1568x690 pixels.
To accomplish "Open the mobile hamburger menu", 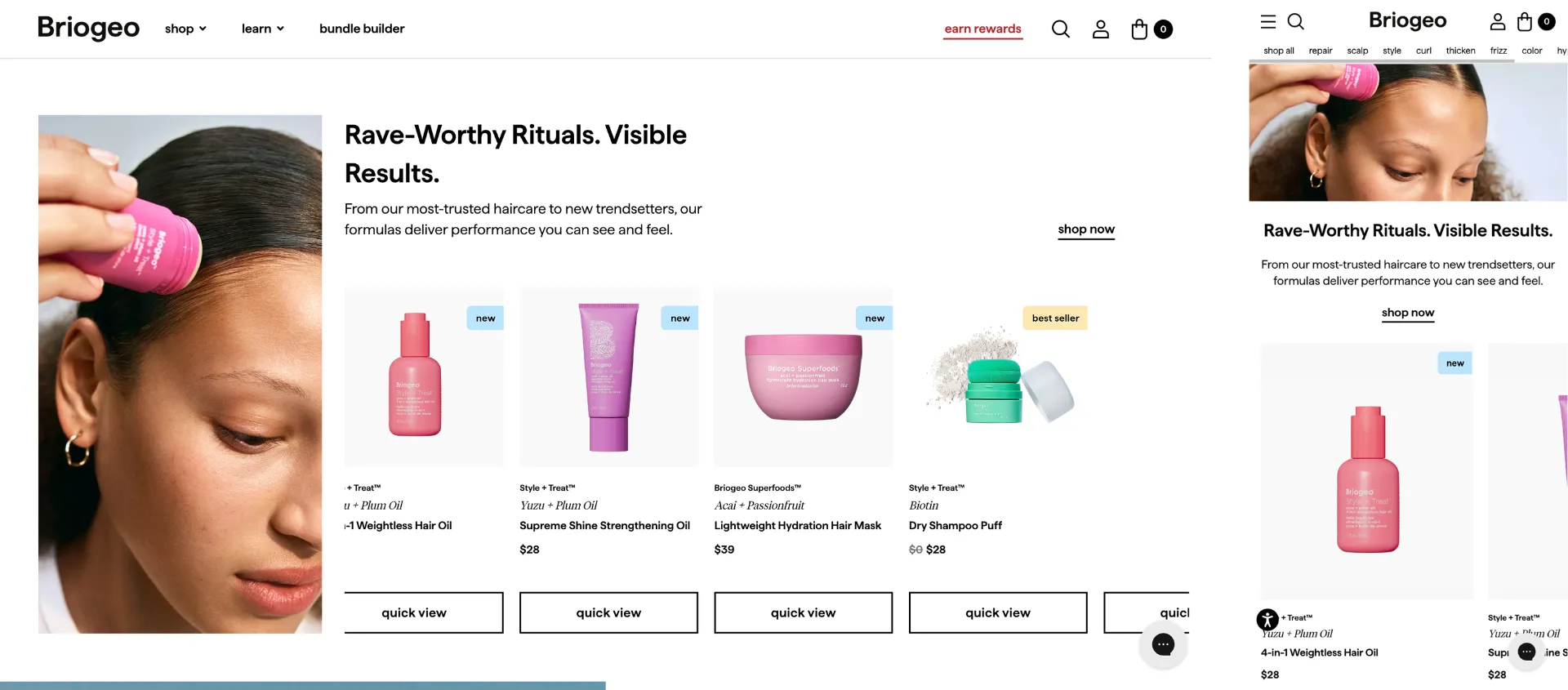I will (1268, 22).
